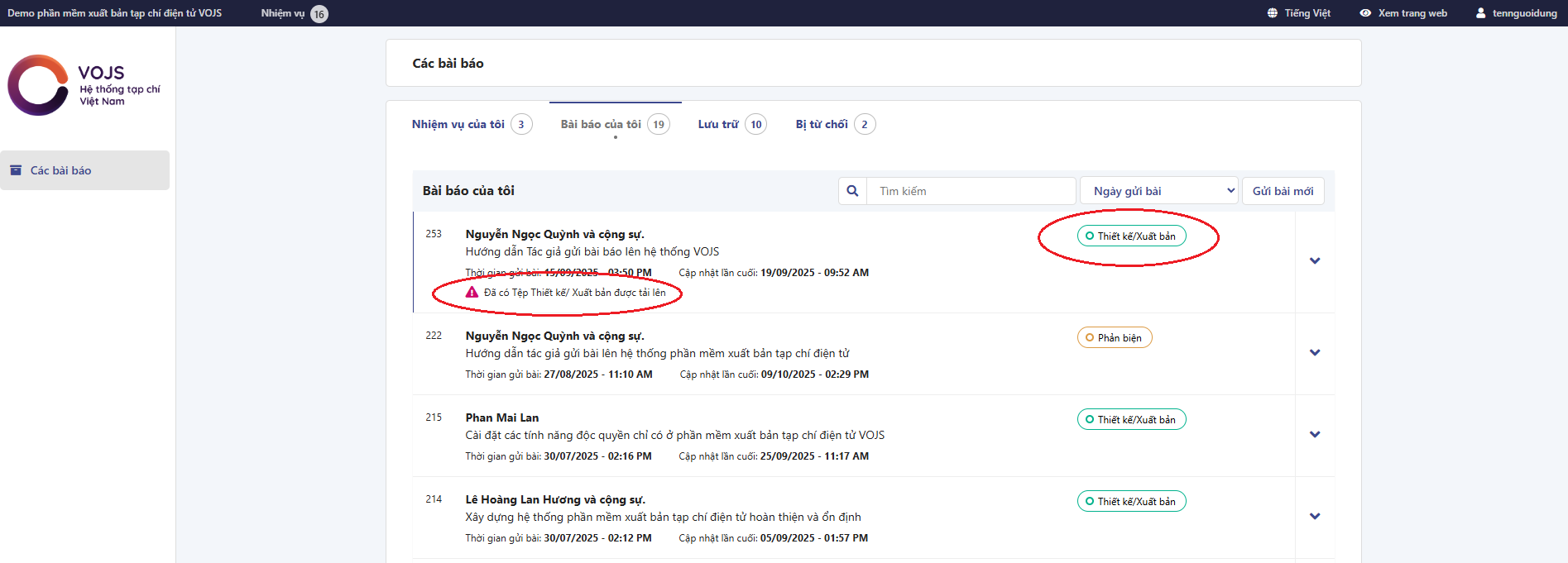Click the user profile icon
The width and height of the screenshot is (1568, 563).
pyautogui.click(x=1480, y=13)
